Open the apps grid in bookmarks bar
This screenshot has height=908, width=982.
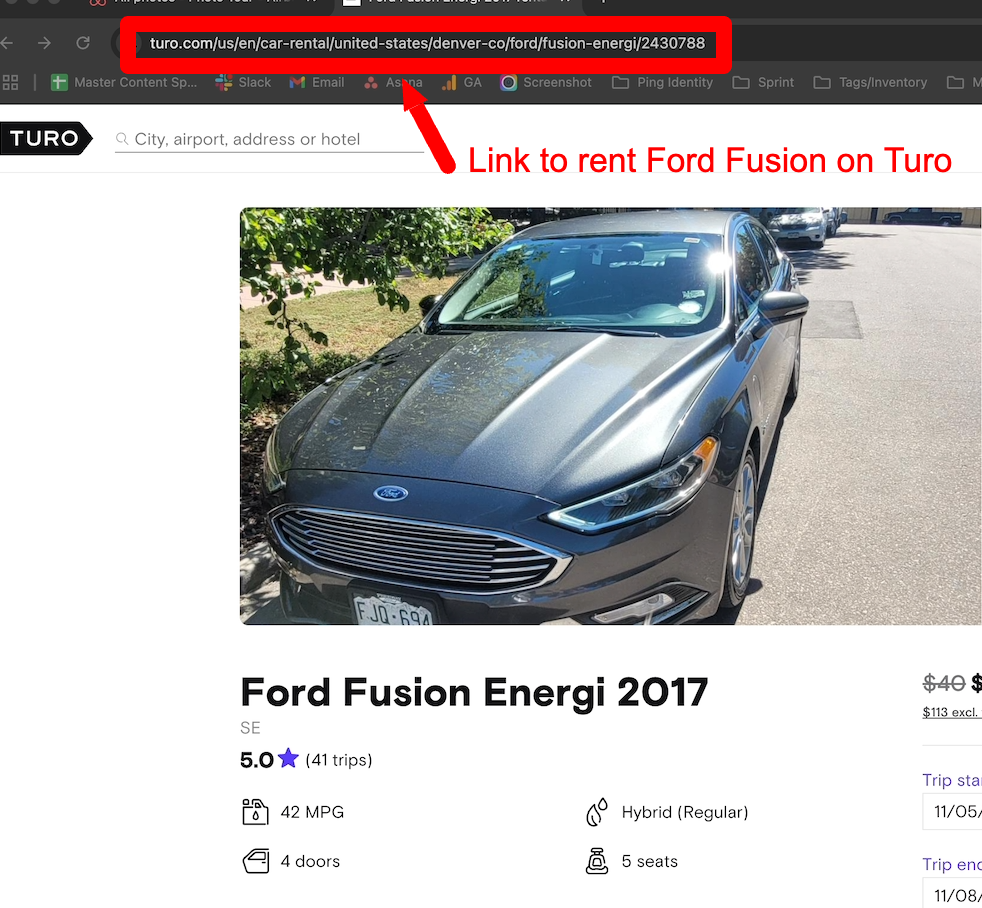tap(10, 83)
